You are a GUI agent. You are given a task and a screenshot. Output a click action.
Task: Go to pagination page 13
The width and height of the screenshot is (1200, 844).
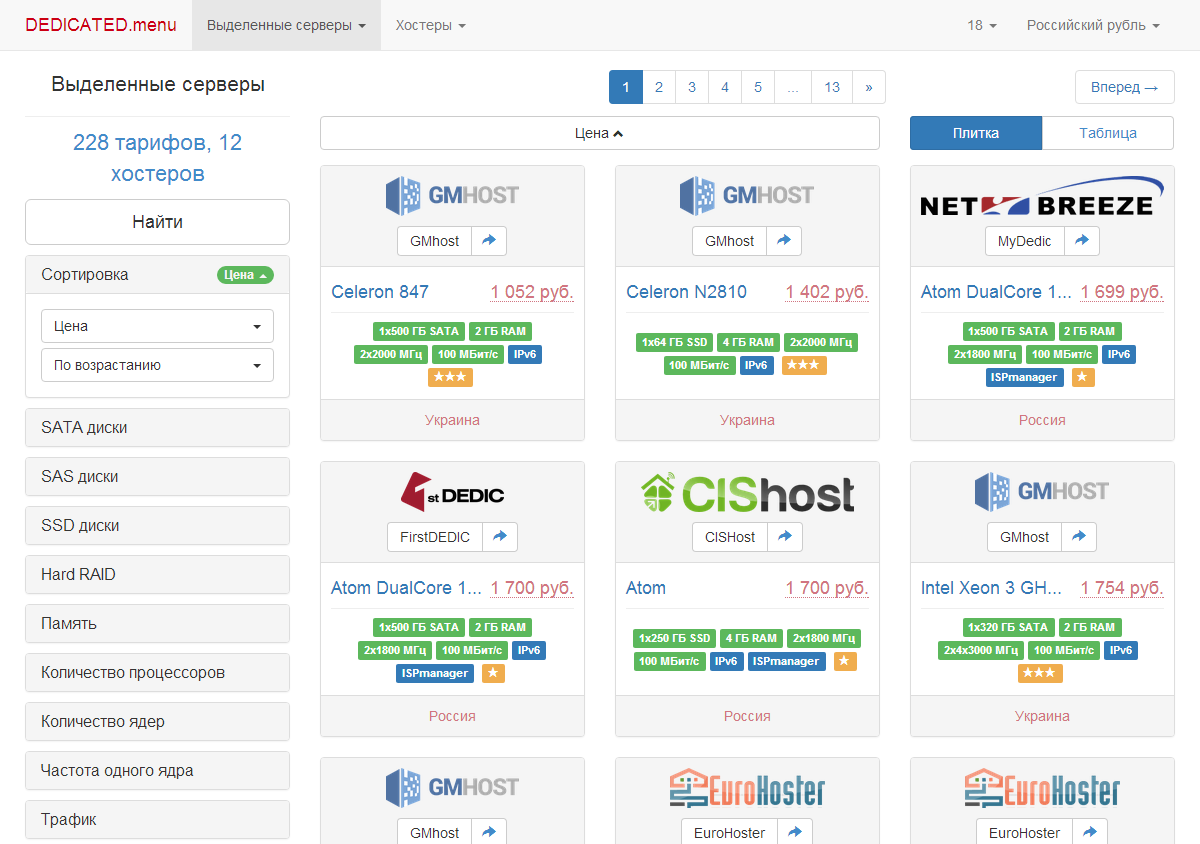tap(832, 87)
